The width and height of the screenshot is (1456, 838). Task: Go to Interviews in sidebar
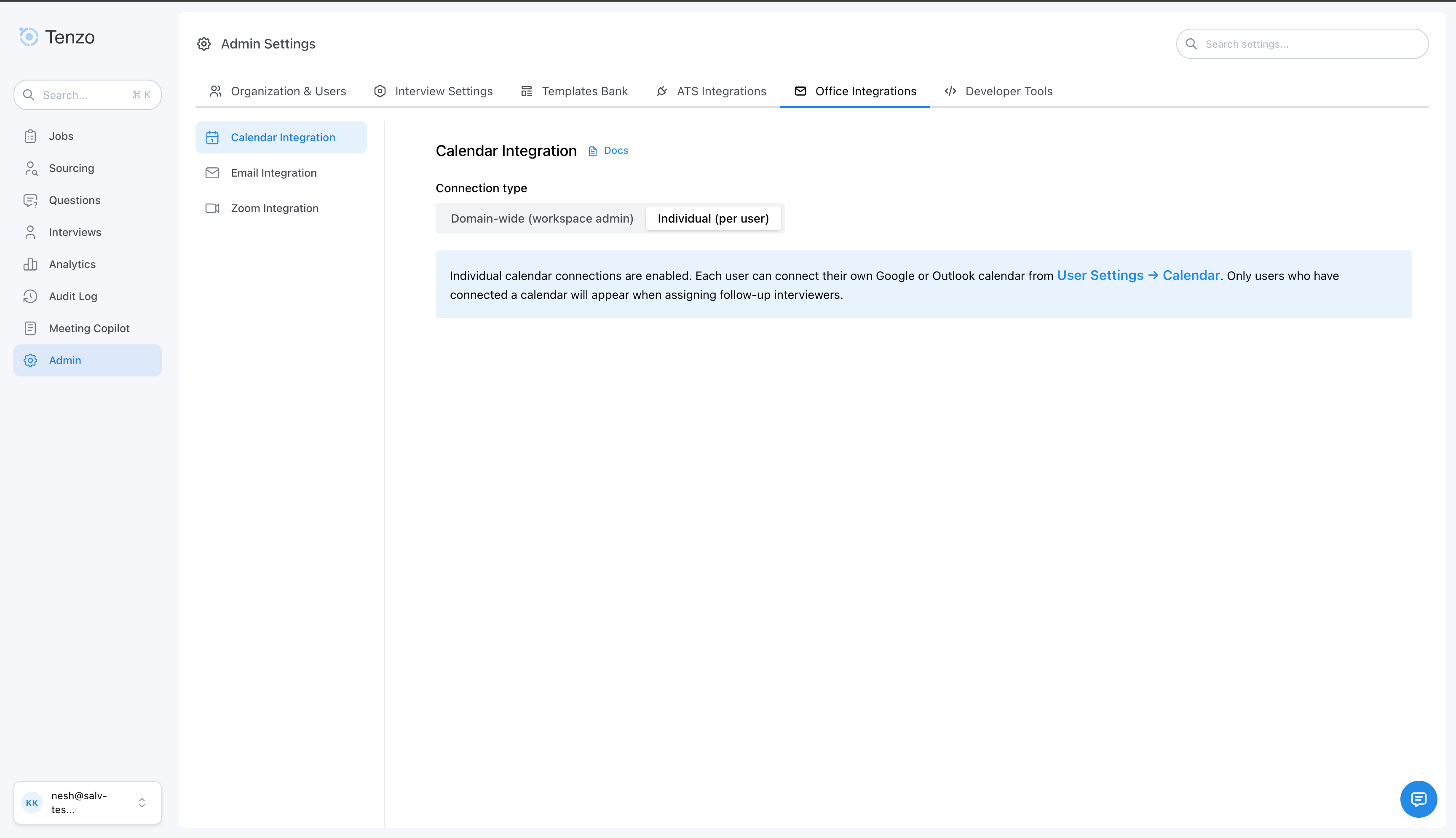87,233
